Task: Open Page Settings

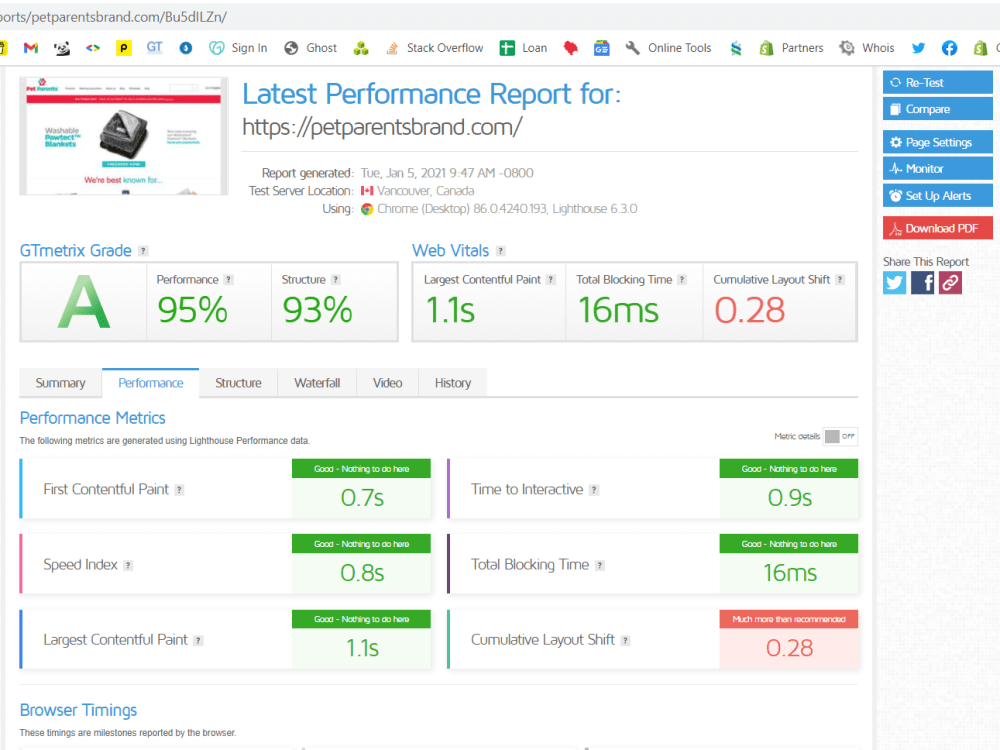Action: point(938,142)
